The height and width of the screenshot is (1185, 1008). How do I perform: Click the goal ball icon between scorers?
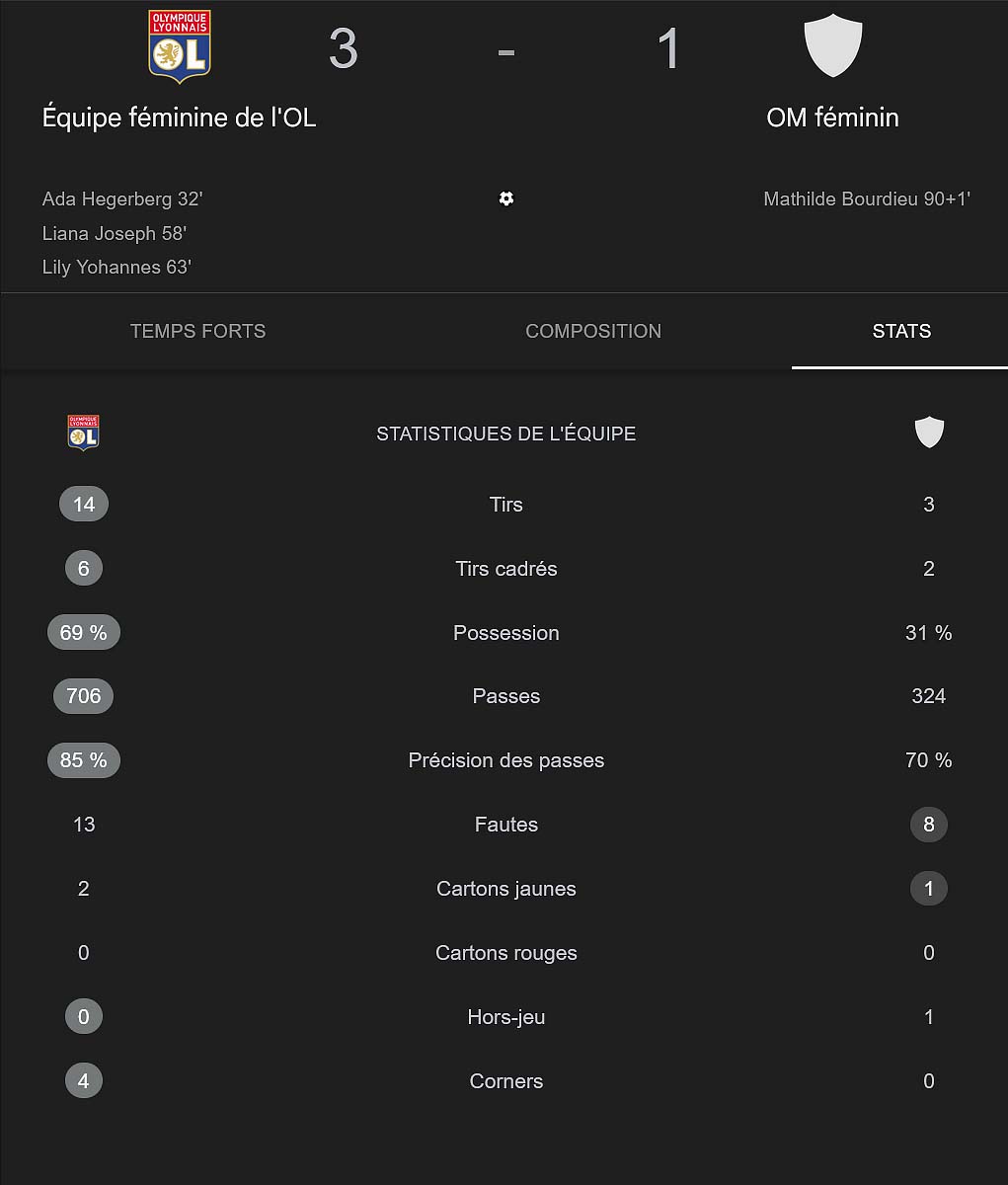(x=506, y=198)
